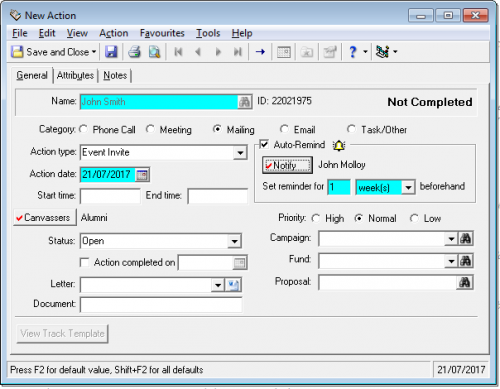Click the calendar grid toolbar icon

click(x=284, y=52)
